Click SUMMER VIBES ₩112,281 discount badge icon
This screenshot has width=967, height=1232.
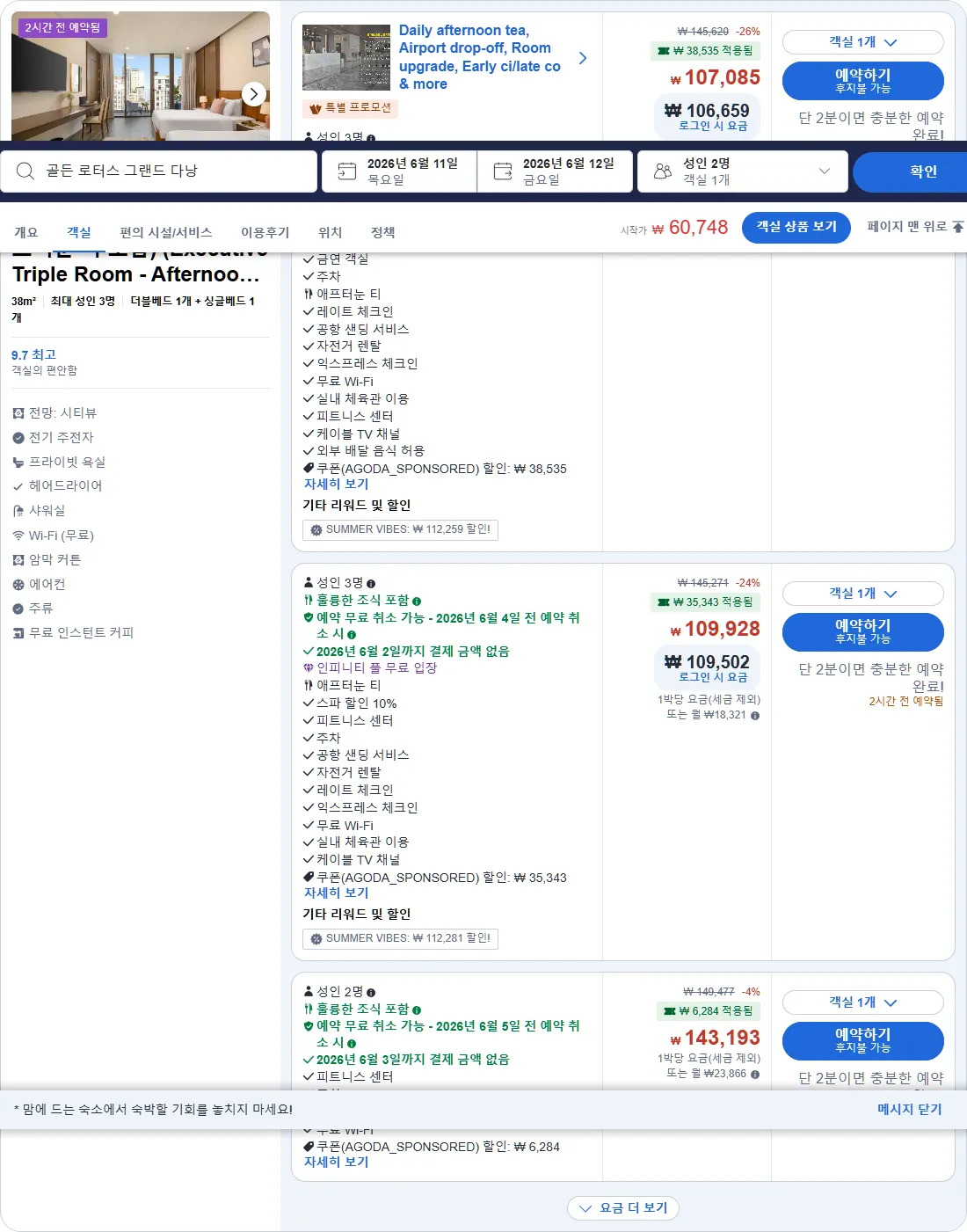coord(316,939)
